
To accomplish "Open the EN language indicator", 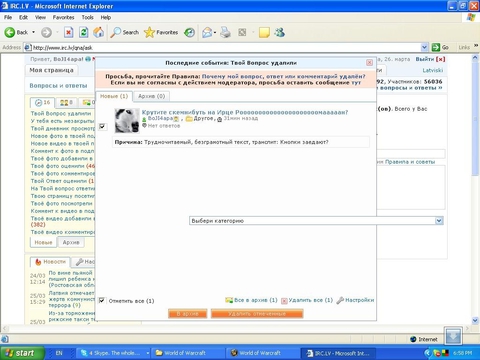I will 59,353.
